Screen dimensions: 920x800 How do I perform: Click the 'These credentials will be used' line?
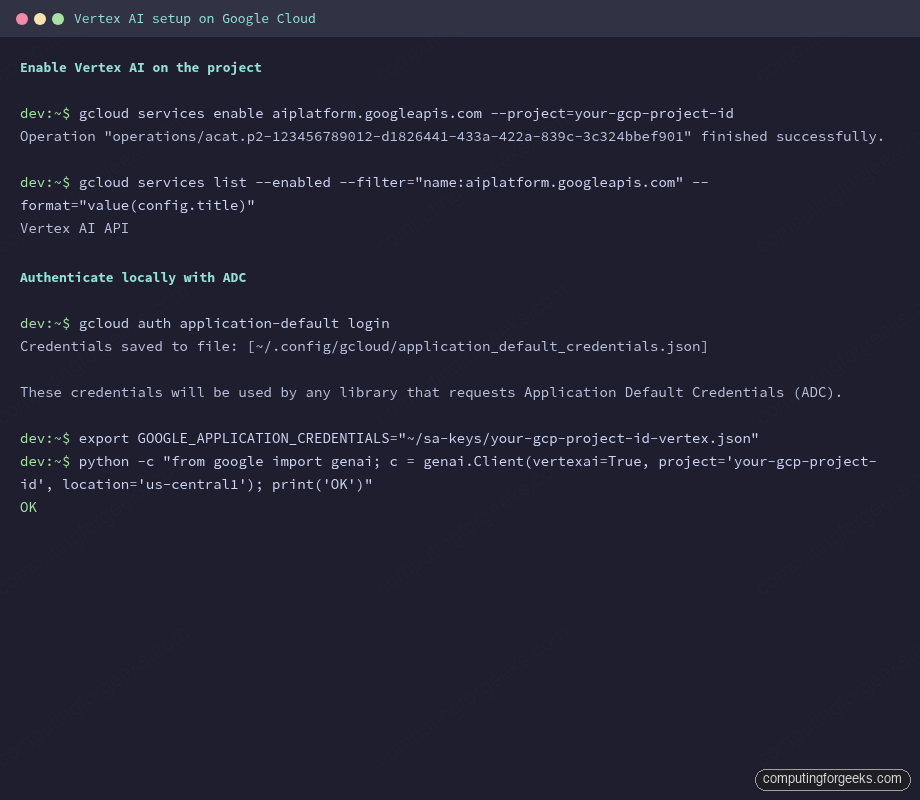coord(431,392)
